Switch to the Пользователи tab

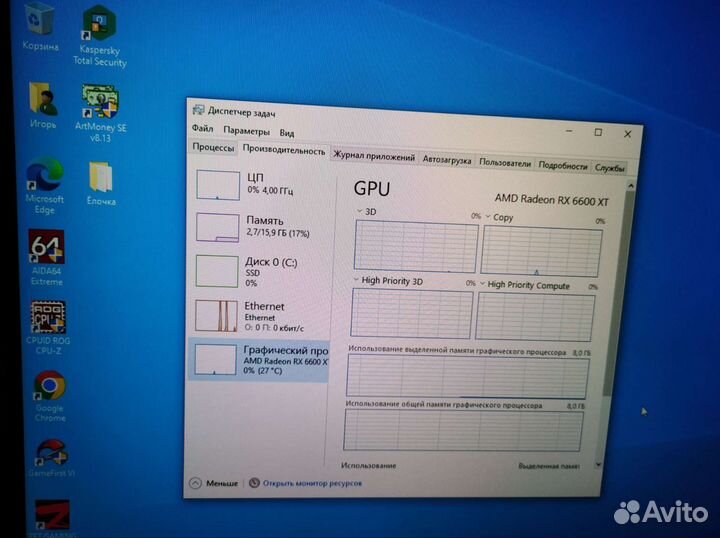click(x=505, y=163)
